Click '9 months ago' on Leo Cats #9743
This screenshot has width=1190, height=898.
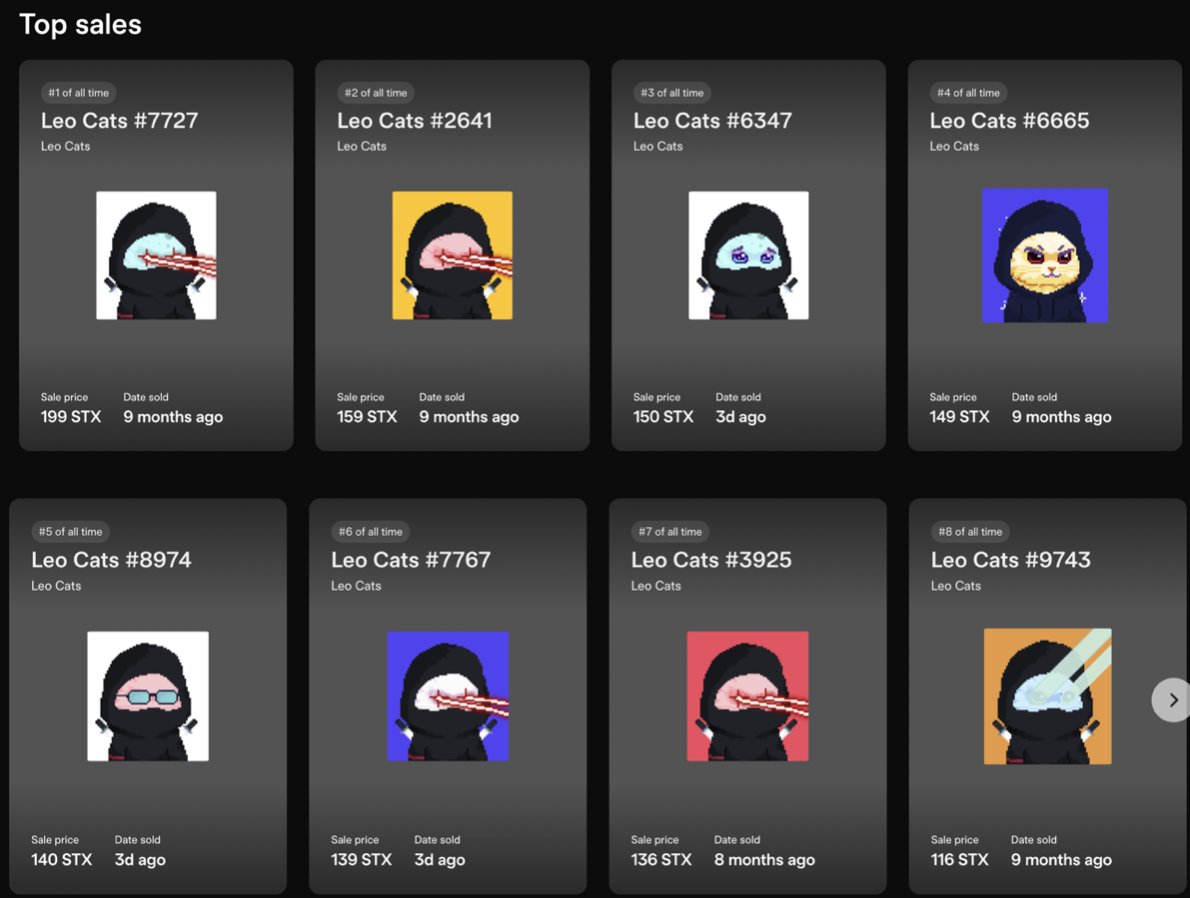coord(1061,860)
